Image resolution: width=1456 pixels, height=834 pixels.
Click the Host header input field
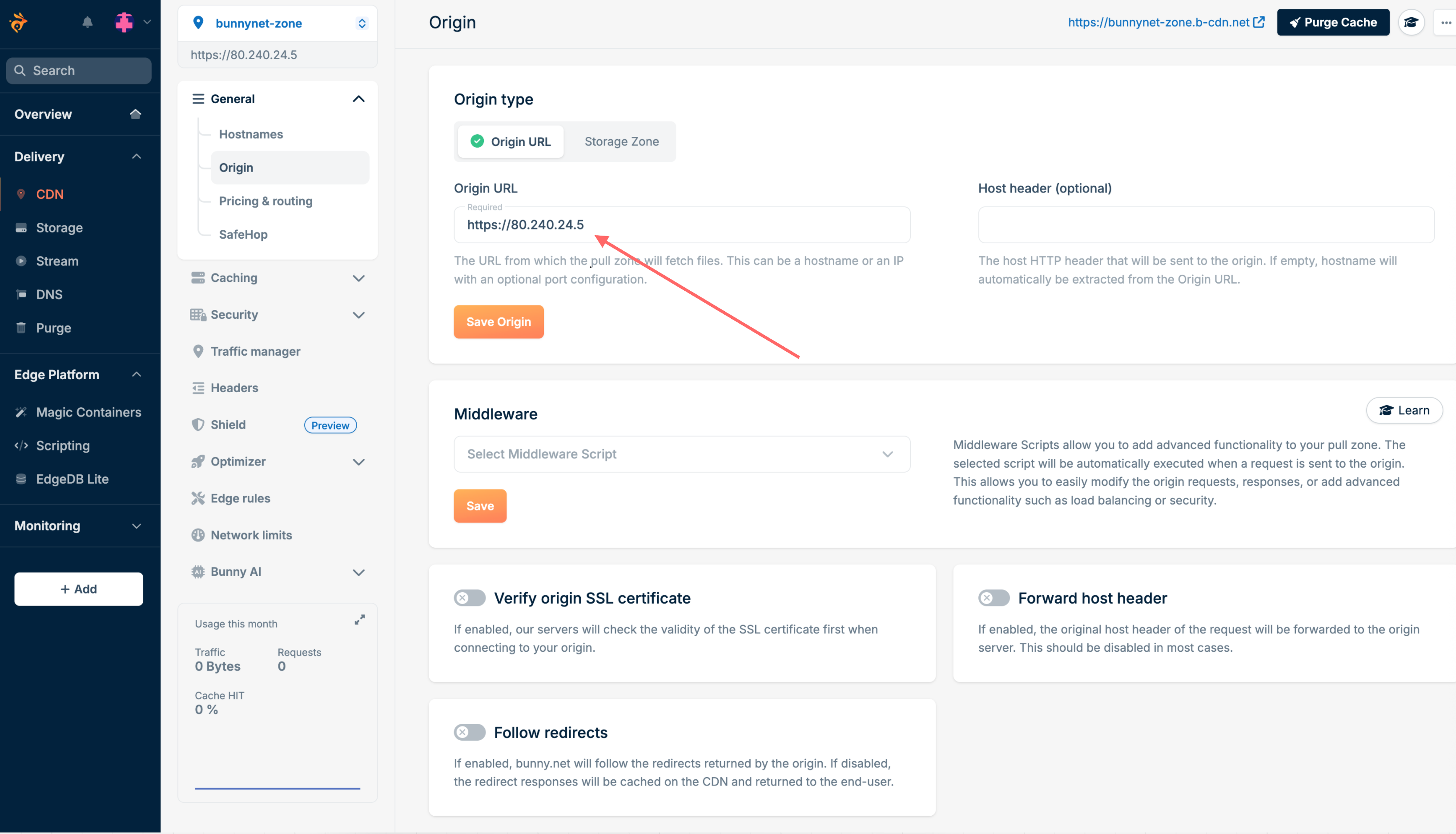(x=1206, y=225)
